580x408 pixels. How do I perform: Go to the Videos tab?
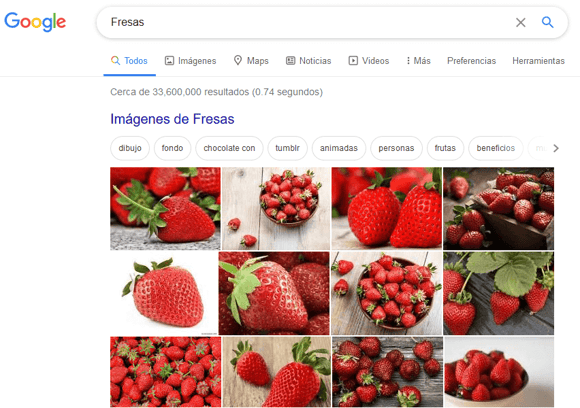coord(369,61)
